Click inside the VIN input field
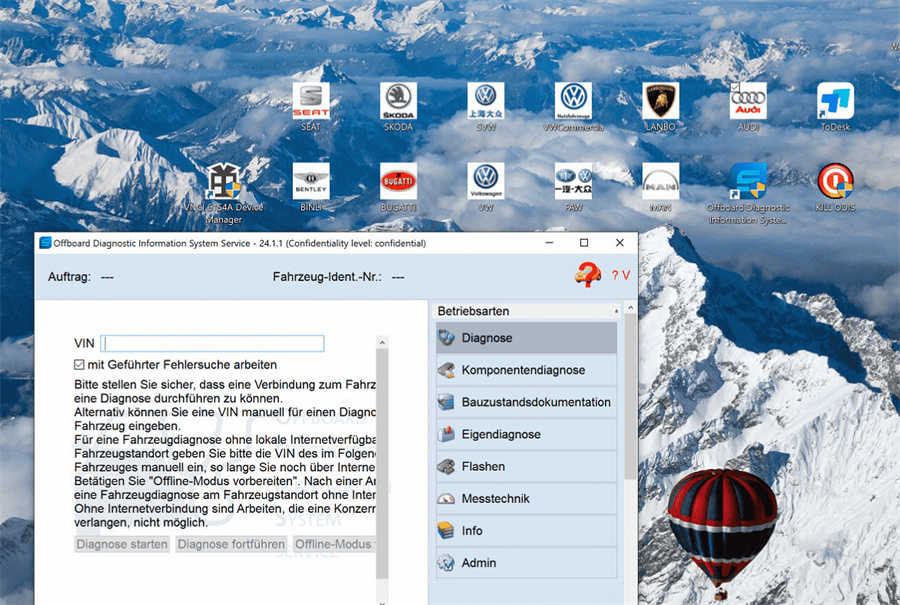 (212, 343)
